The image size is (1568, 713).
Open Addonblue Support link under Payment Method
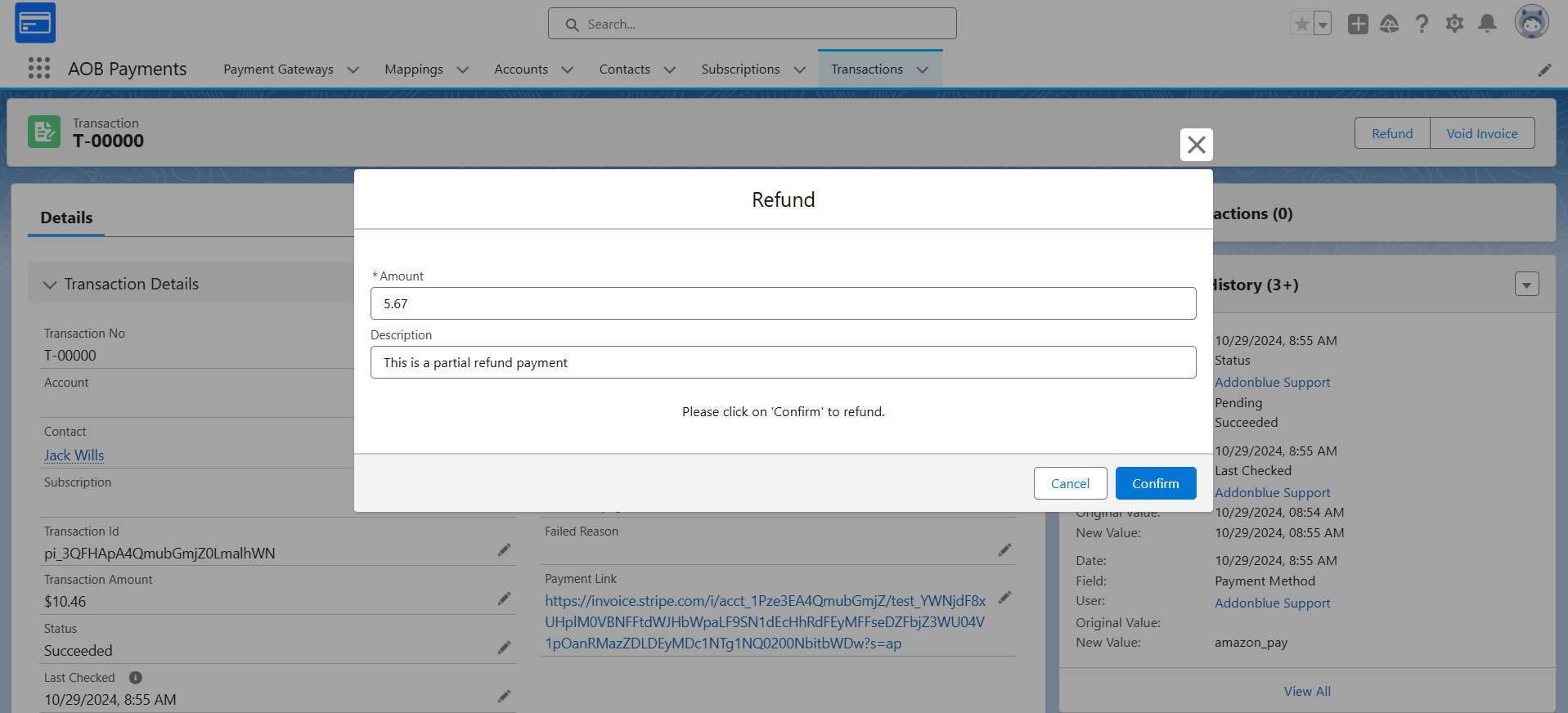[1272, 603]
